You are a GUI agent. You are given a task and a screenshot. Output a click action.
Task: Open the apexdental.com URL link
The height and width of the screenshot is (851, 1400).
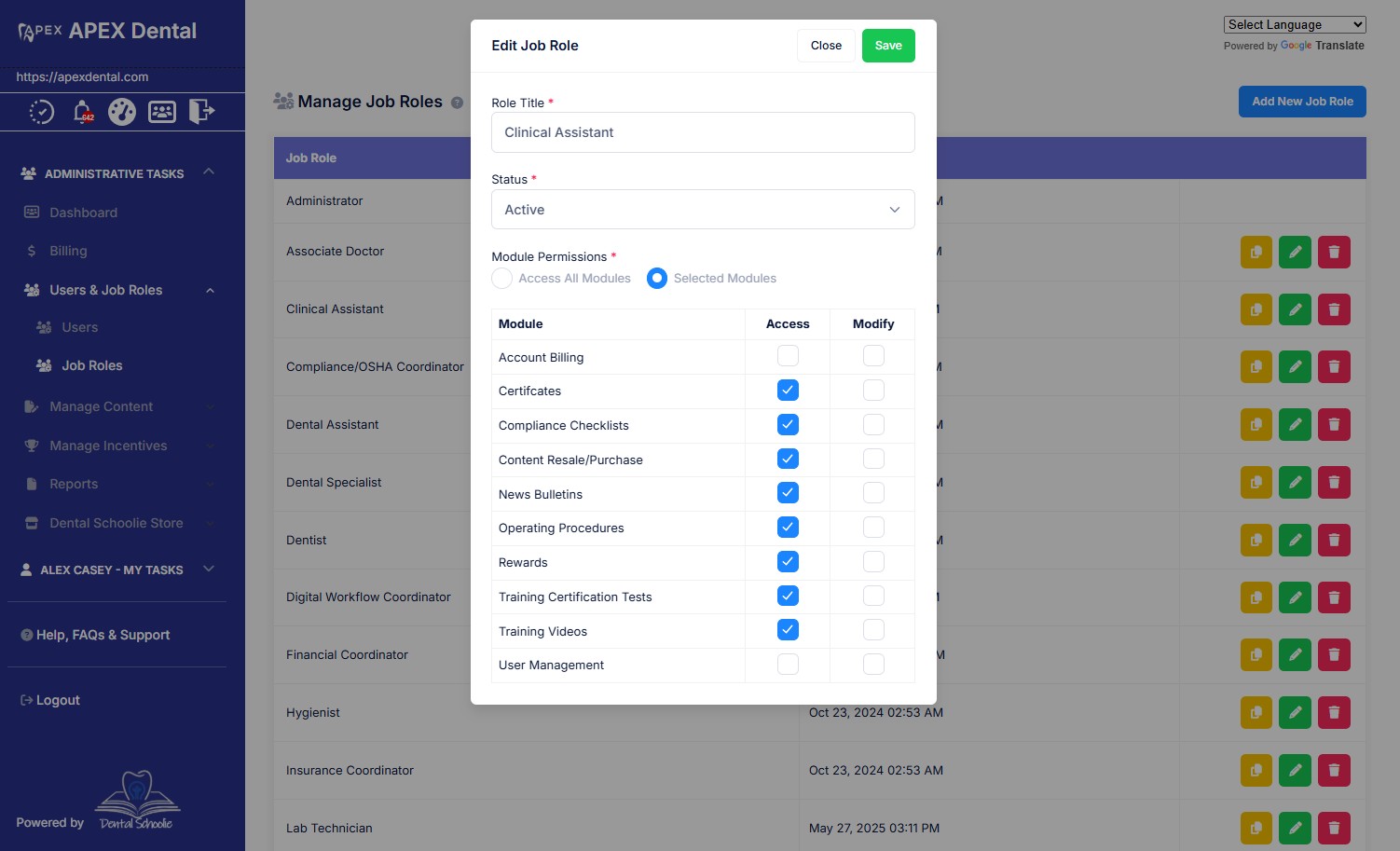click(82, 76)
